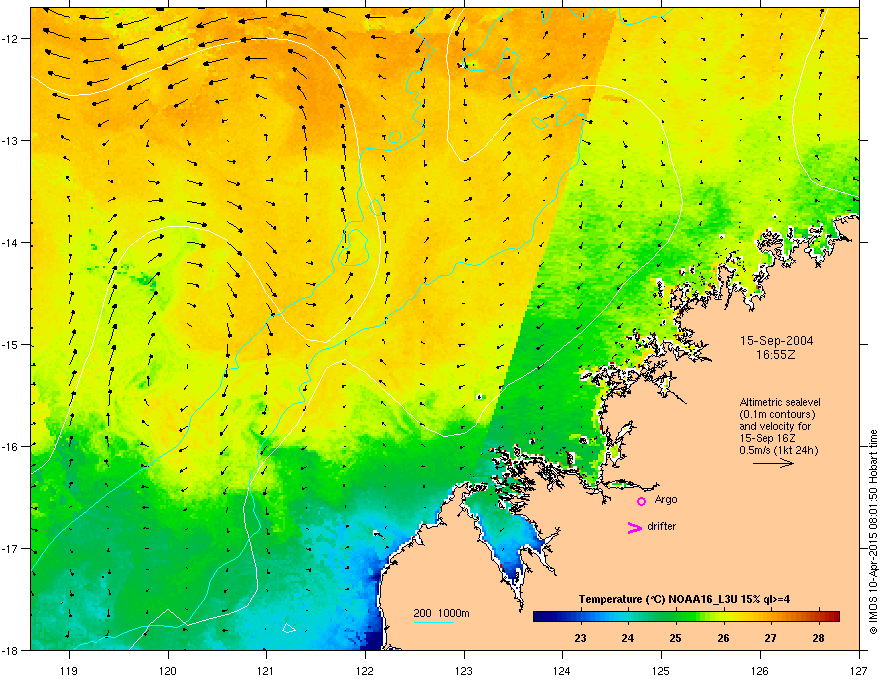Viewport: 880px width, 680px height.
Task: Click the temperature color bar
Action: (x=686, y=616)
